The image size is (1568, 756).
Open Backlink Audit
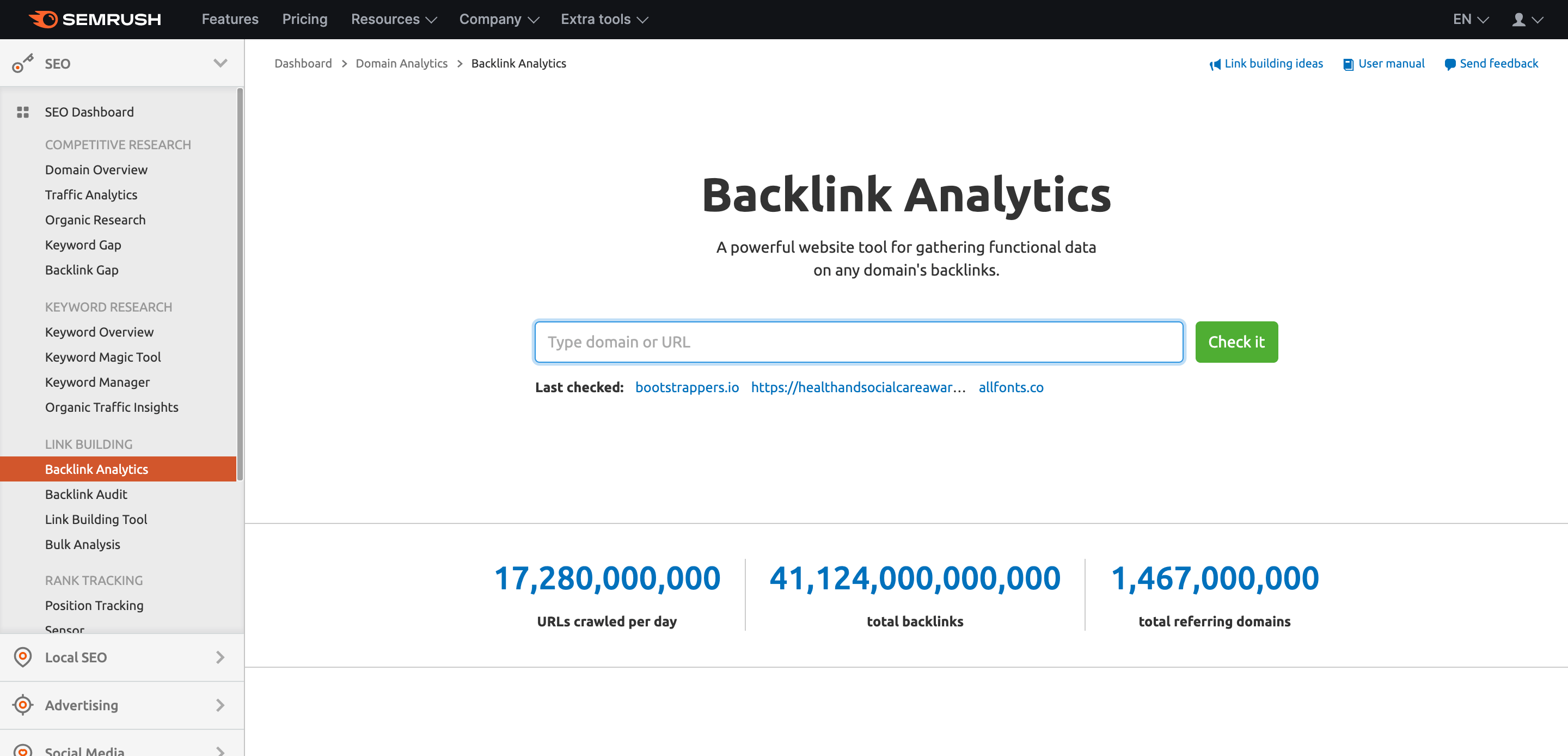(x=86, y=494)
